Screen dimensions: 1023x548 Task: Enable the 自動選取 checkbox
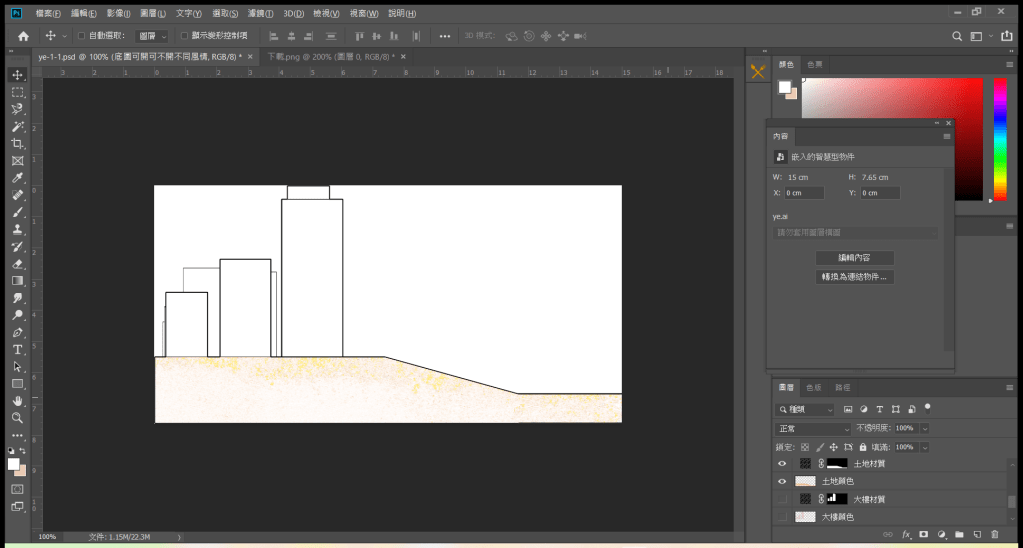pyautogui.click(x=81, y=36)
